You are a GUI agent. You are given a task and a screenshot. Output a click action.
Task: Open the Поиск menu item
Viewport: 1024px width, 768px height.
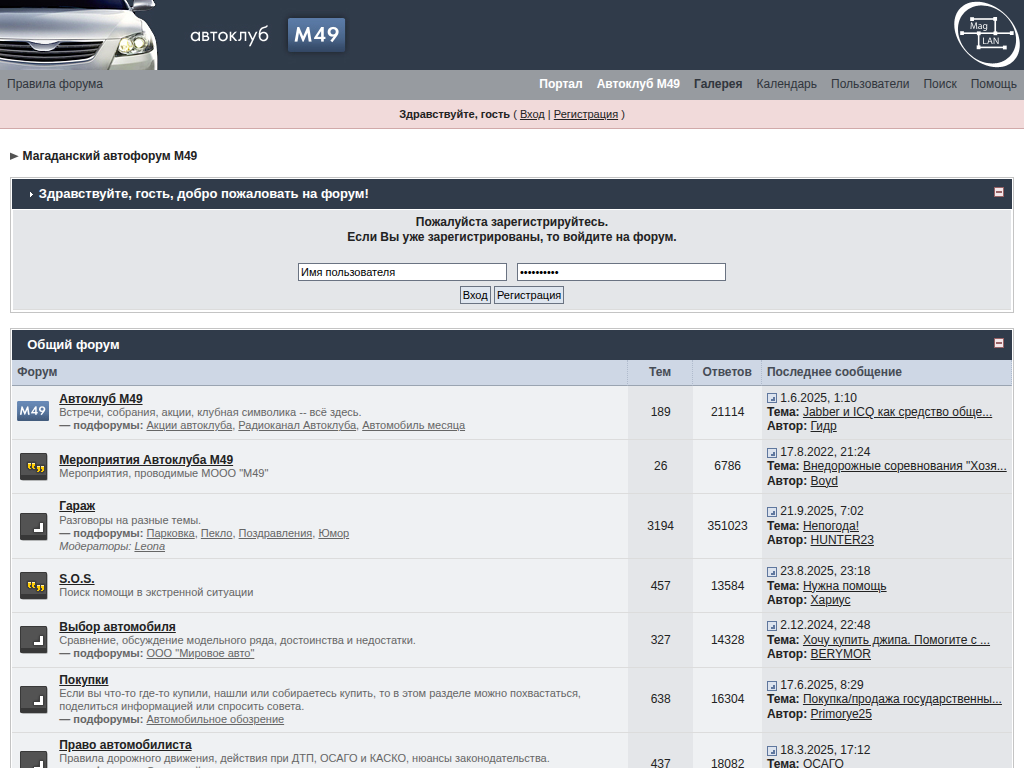click(x=939, y=84)
